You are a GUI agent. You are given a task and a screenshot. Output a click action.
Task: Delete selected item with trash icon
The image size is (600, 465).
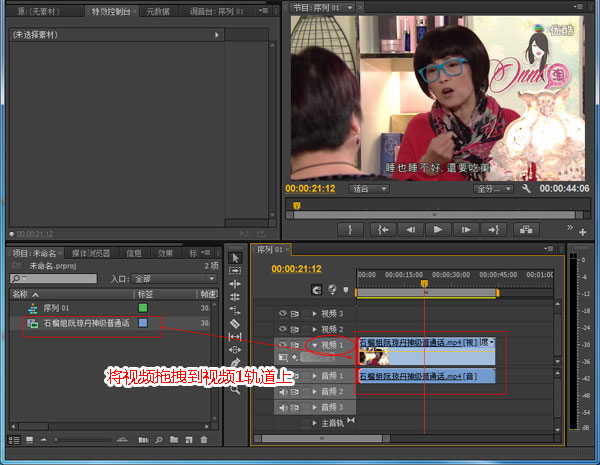pyautogui.click(x=204, y=440)
